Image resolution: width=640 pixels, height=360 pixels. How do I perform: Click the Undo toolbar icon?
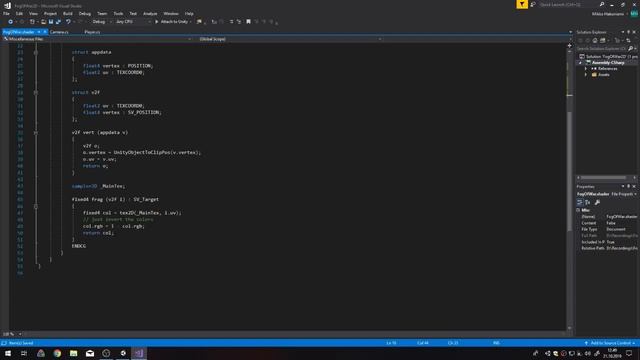point(68,22)
